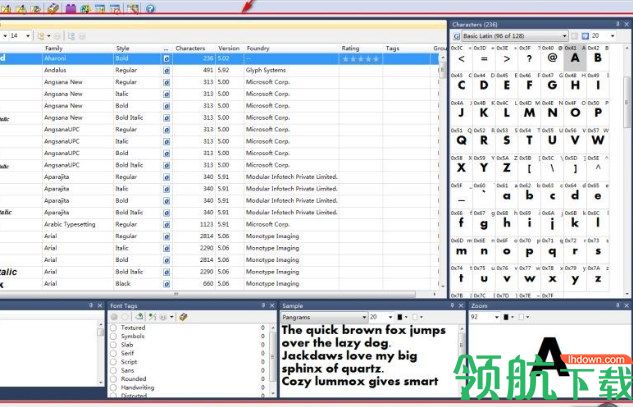Pin the Zoom panel using its pin icon
This screenshot has height=407, width=633.
618,306
